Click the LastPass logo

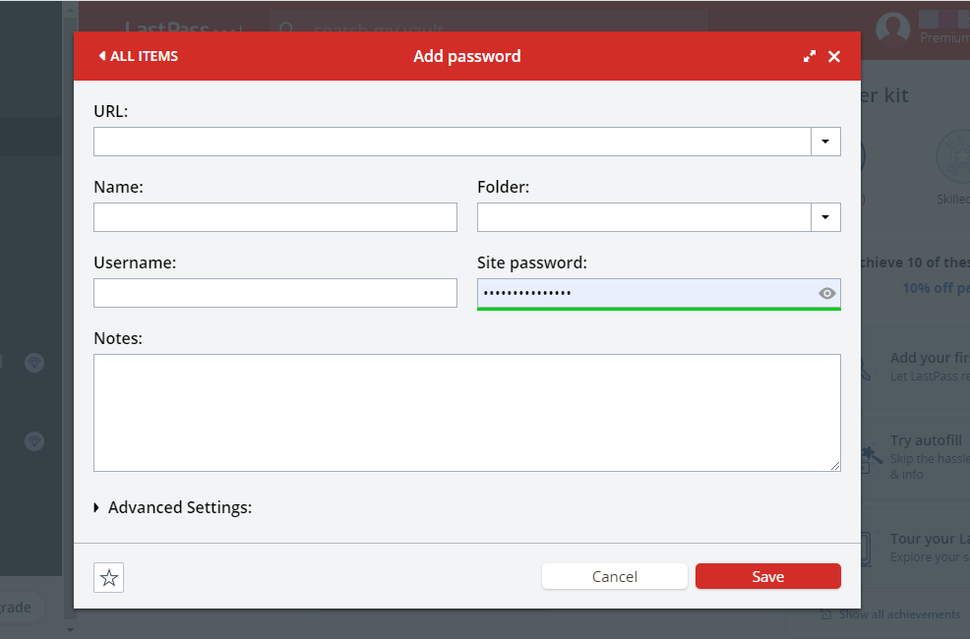tap(178, 28)
